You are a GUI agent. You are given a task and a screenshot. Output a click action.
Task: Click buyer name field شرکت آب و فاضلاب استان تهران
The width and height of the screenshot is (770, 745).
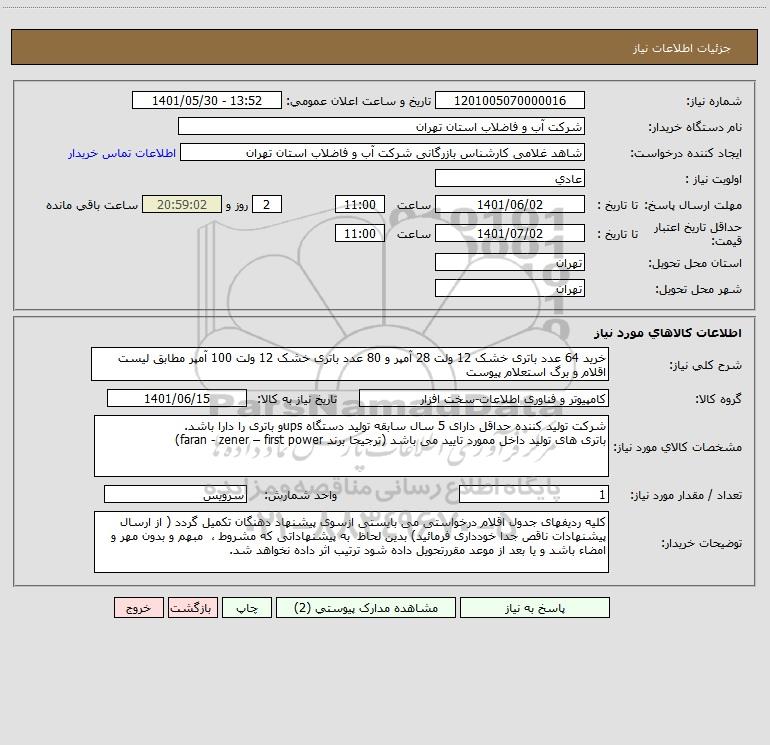381,126
